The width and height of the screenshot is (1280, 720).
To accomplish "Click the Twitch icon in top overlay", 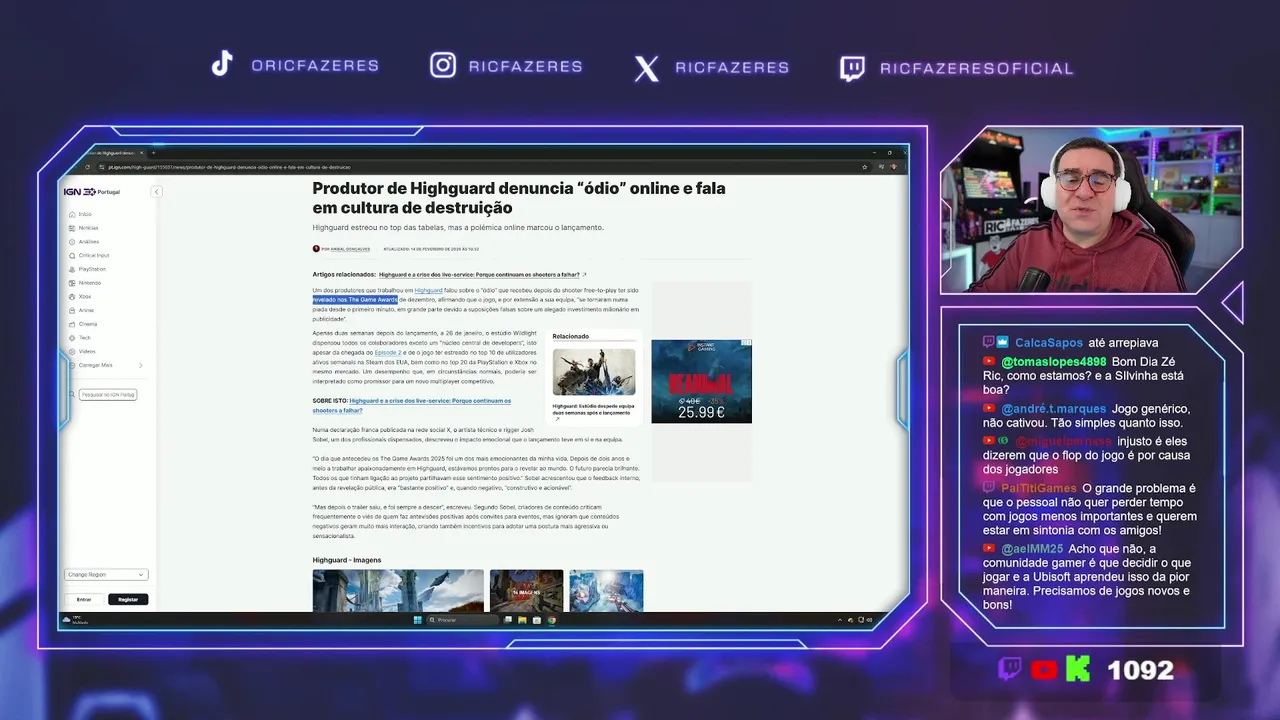I will coord(852,68).
